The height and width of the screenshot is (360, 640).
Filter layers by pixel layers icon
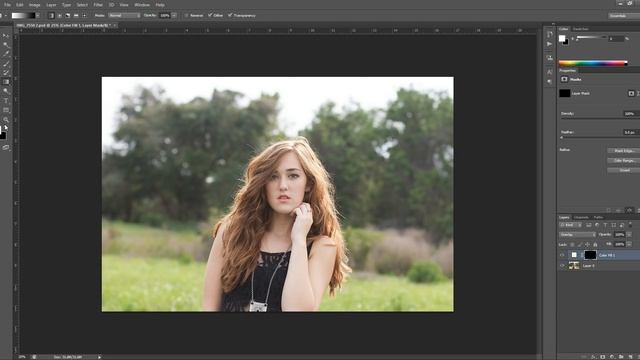coord(589,225)
